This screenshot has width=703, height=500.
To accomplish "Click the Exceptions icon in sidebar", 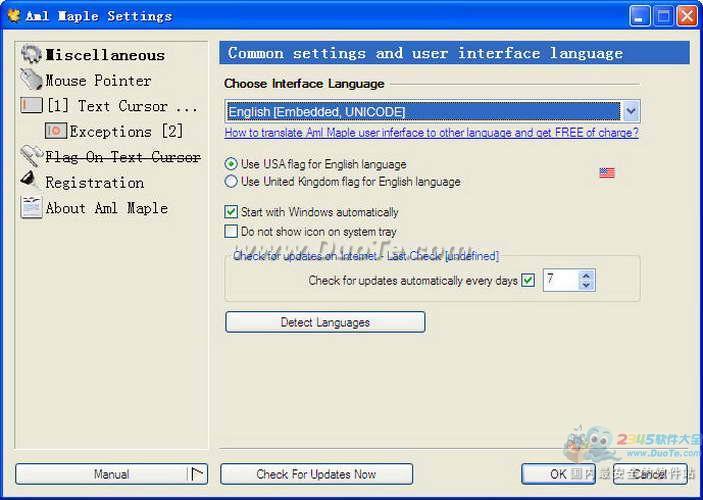I will tap(56, 131).
